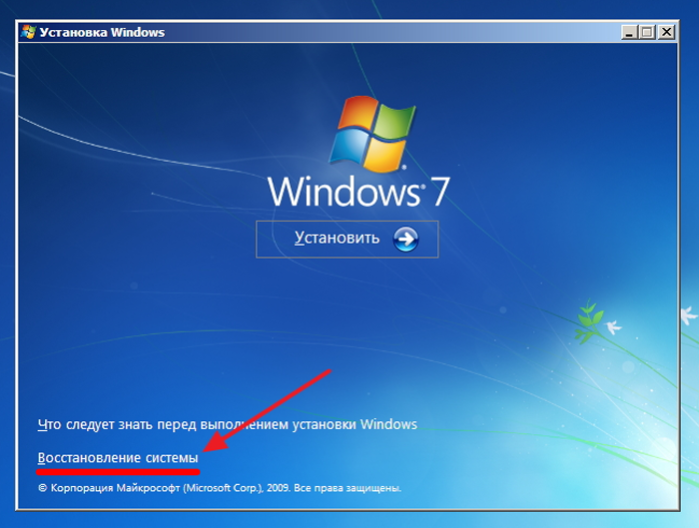
Task: Open Восстановление системы link
Action: click(x=118, y=458)
